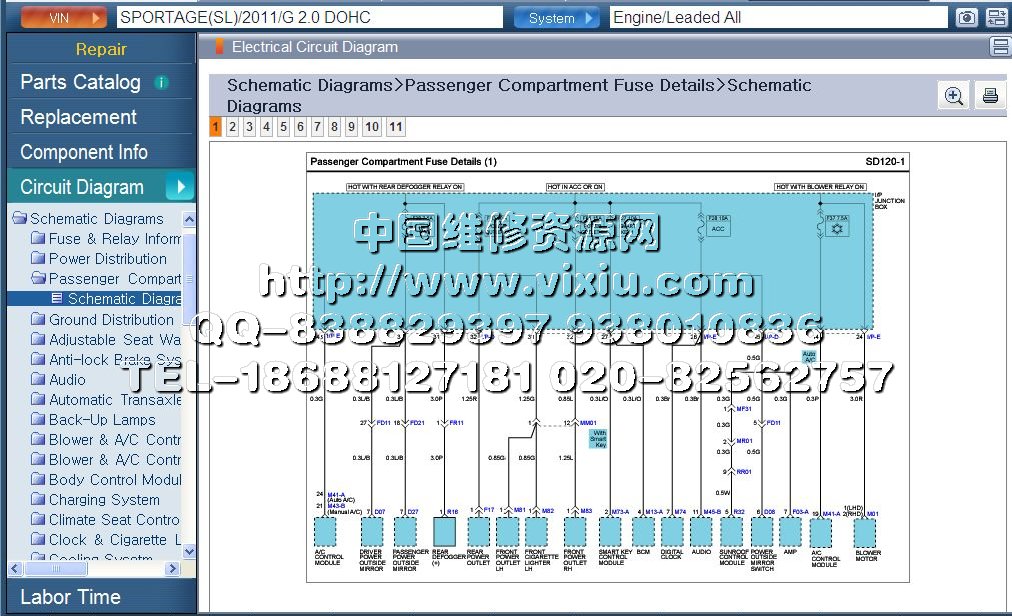Click the Circuit Diagram arrow button

click(x=180, y=187)
